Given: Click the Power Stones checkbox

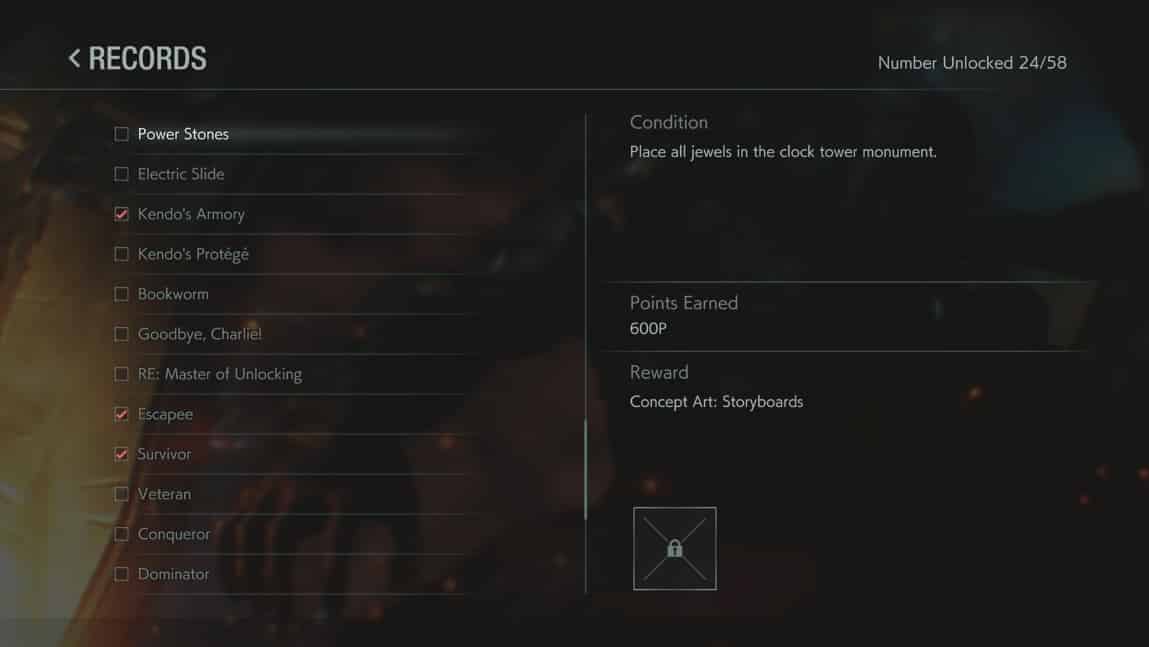Looking at the screenshot, I should coord(122,134).
